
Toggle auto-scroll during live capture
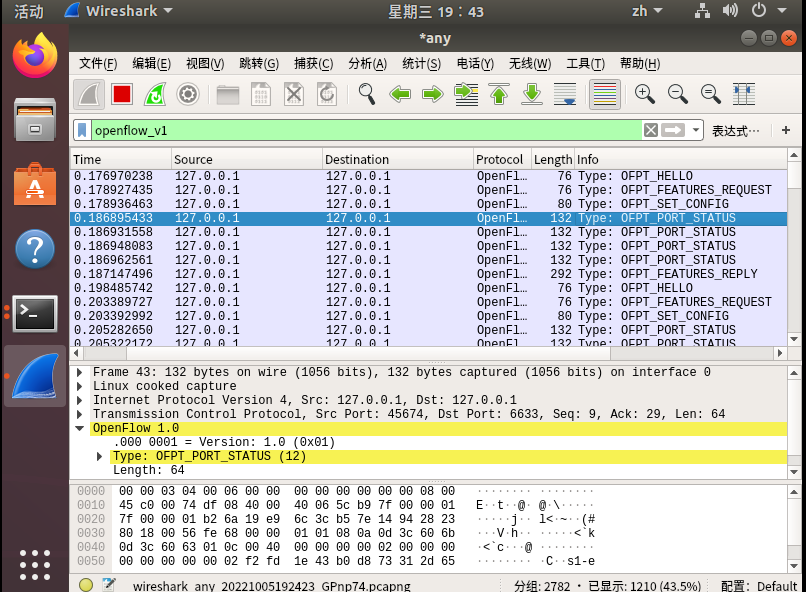[564, 95]
